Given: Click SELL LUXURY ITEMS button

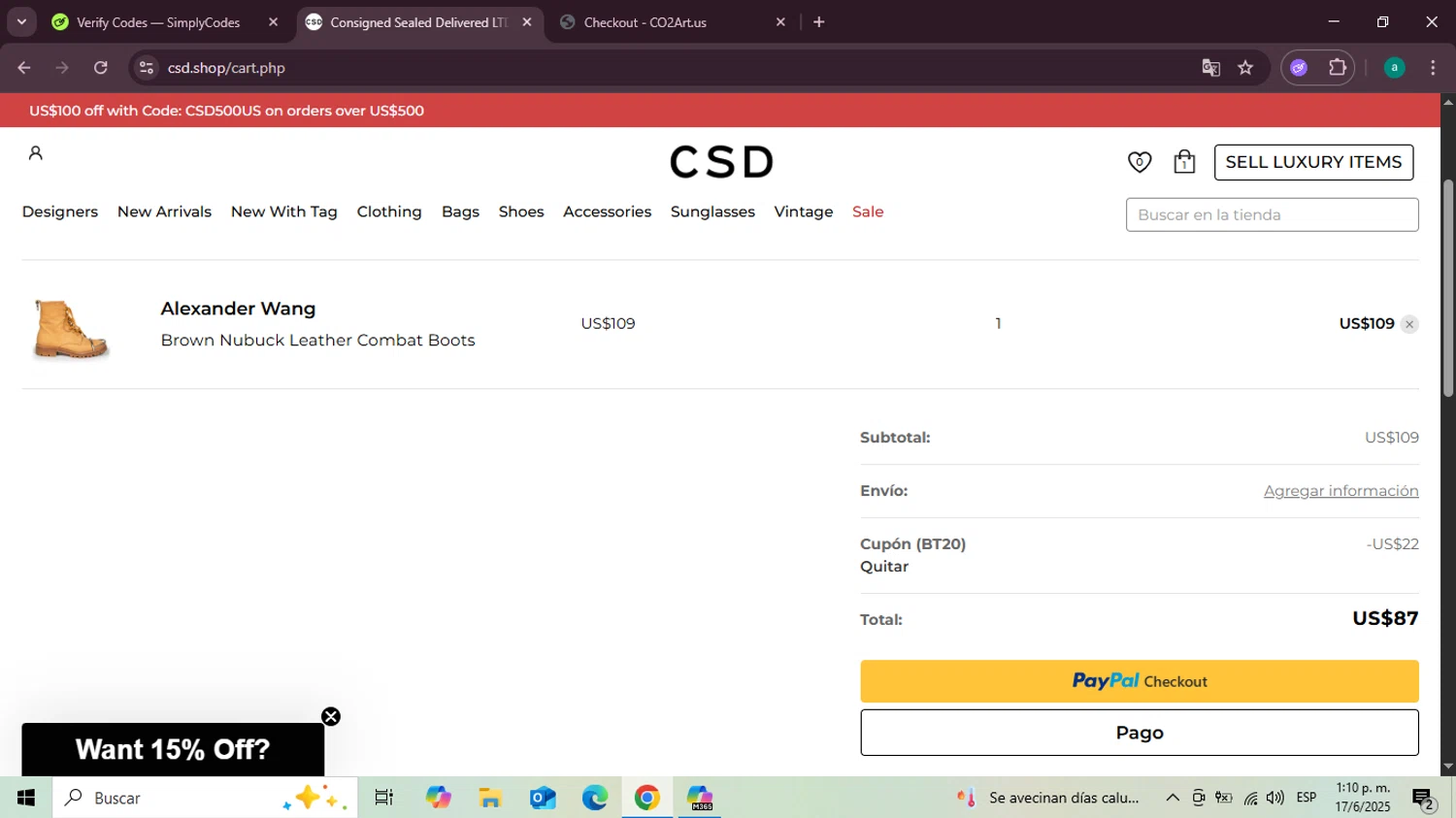Looking at the screenshot, I should coord(1313,162).
